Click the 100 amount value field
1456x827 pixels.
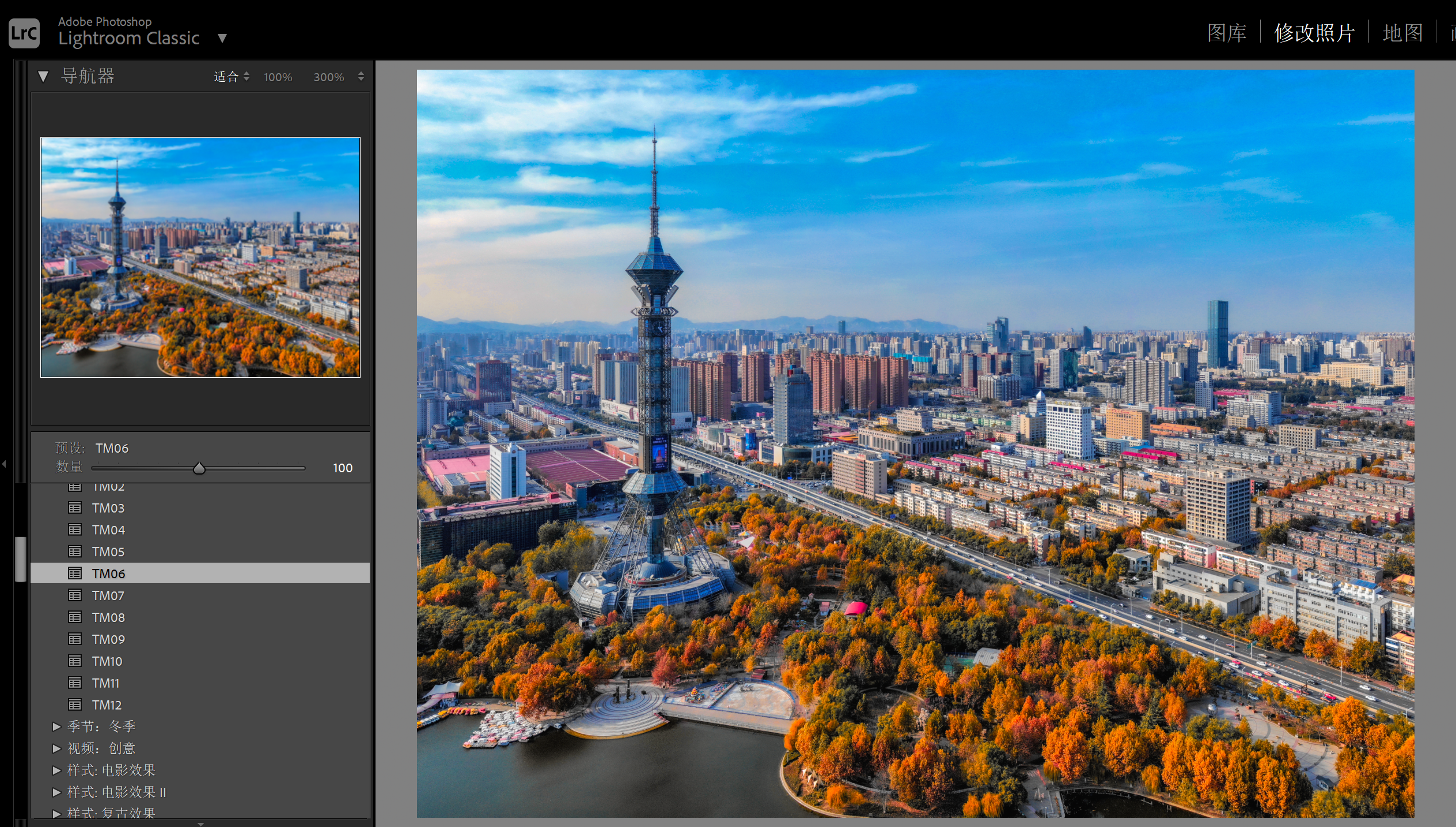[342, 468]
